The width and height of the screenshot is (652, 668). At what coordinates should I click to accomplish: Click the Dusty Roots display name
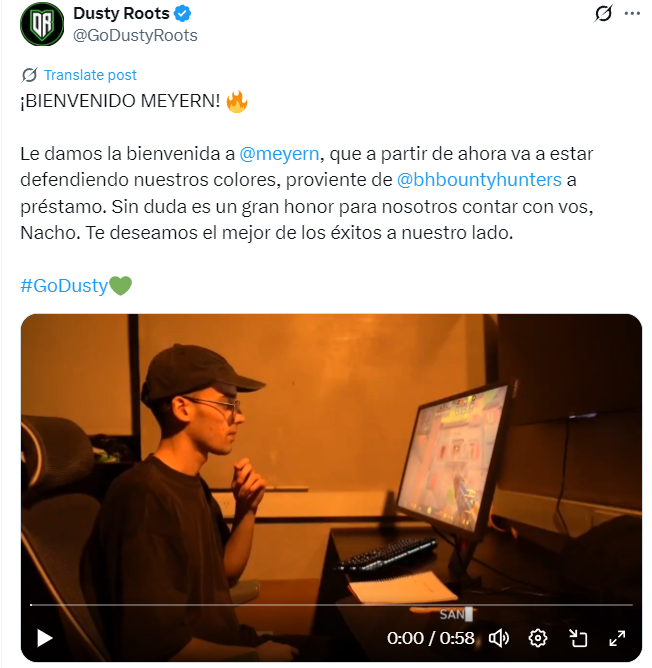point(121,14)
